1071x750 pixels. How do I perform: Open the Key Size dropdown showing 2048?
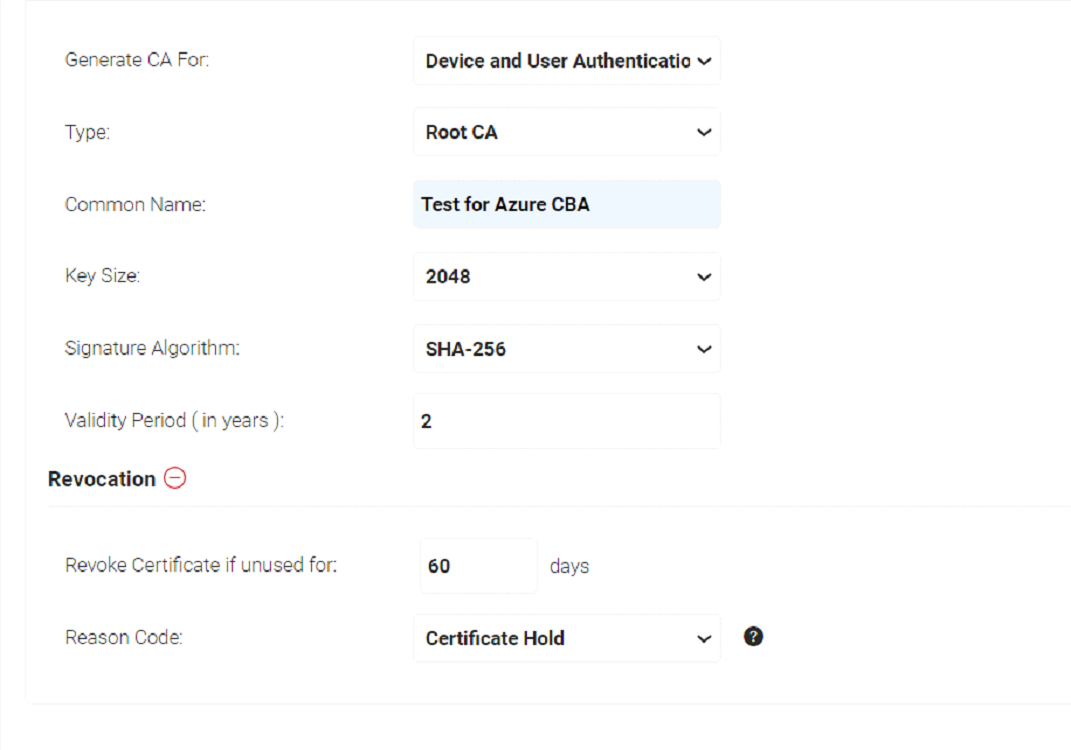click(x=566, y=276)
